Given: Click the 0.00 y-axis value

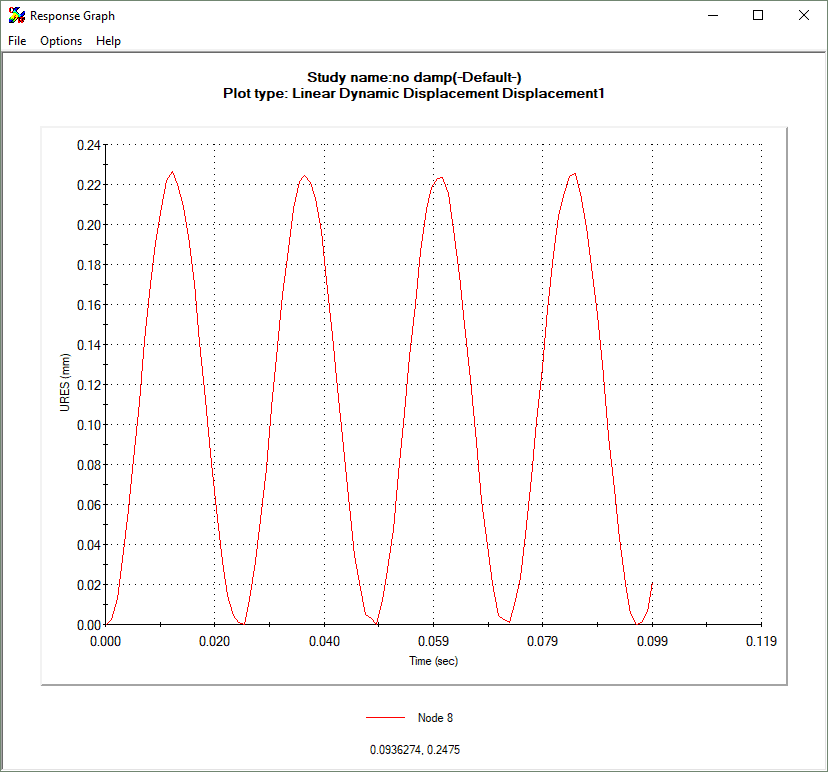Looking at the screenshot, I should click(x=89, y=625).
